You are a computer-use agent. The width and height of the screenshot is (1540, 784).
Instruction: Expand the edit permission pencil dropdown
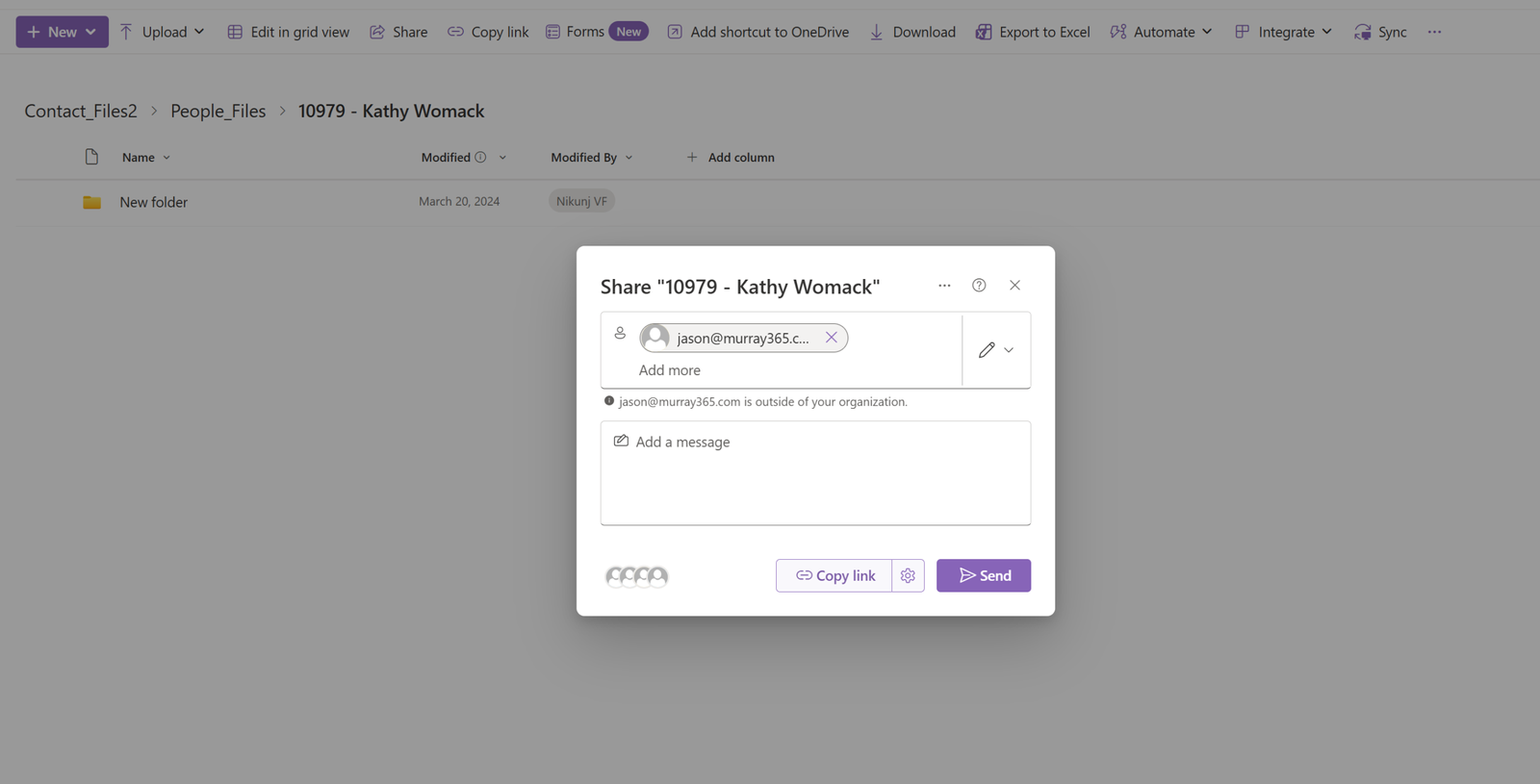click(996, 350)
